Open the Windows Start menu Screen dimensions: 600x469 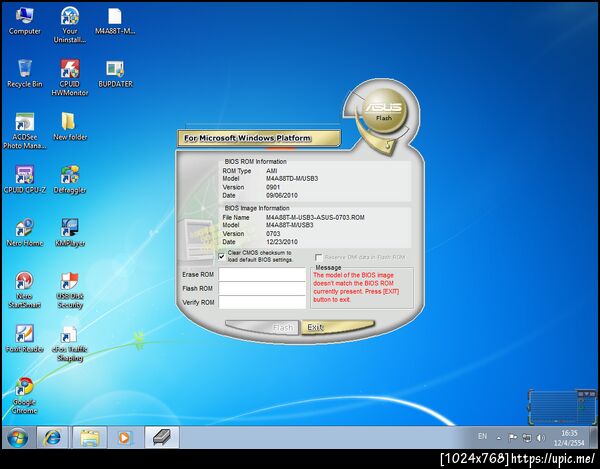pyautogui.click(x=18, y=438)
